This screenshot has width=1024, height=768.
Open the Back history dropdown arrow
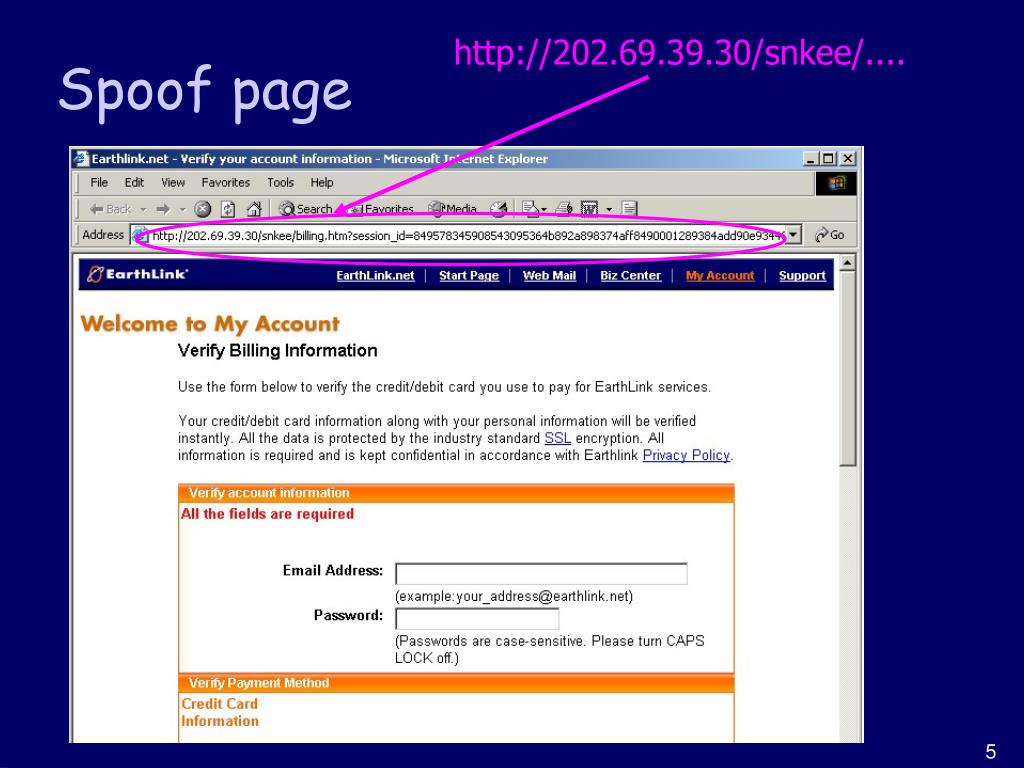click(x=143, y=209)
